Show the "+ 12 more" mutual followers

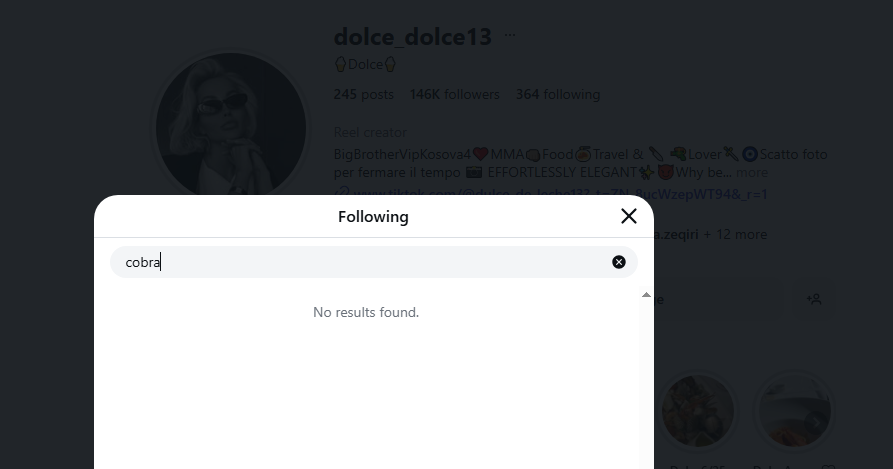736,234
